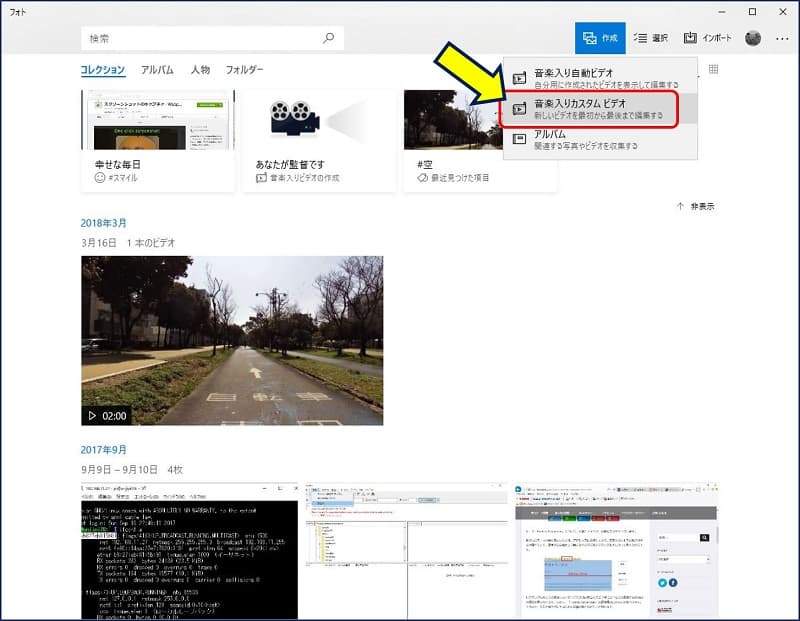Open the user account avatar
The height and width of the screenshot is (621, 800).
753,38
